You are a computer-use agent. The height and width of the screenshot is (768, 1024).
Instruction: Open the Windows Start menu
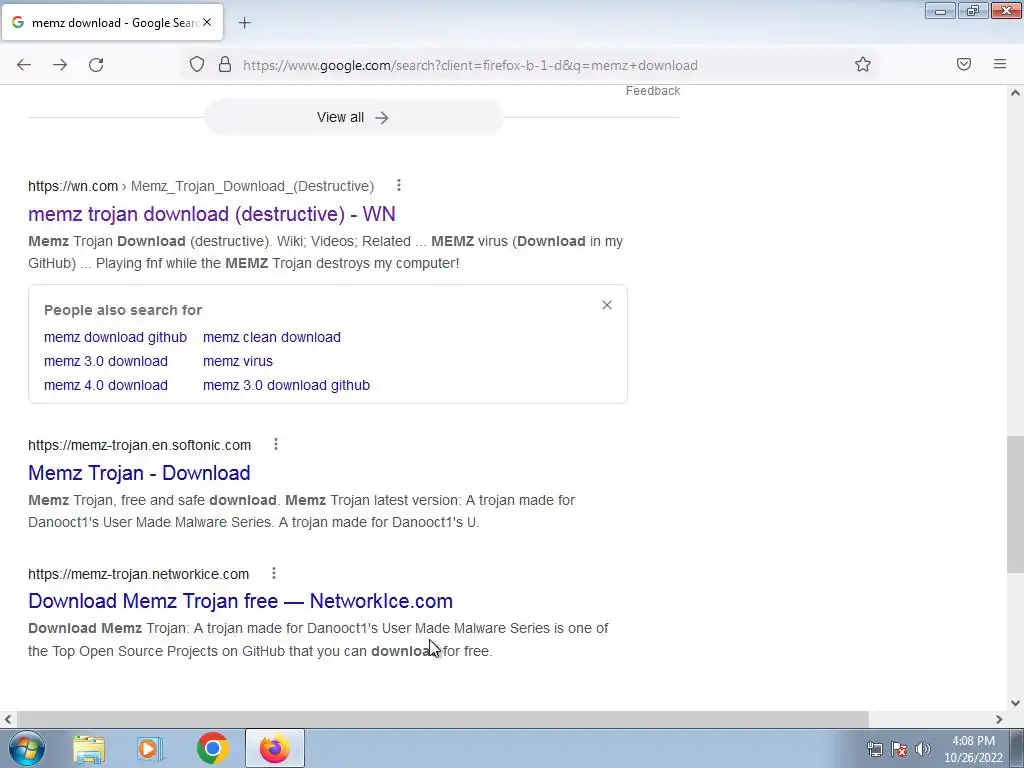27,748
